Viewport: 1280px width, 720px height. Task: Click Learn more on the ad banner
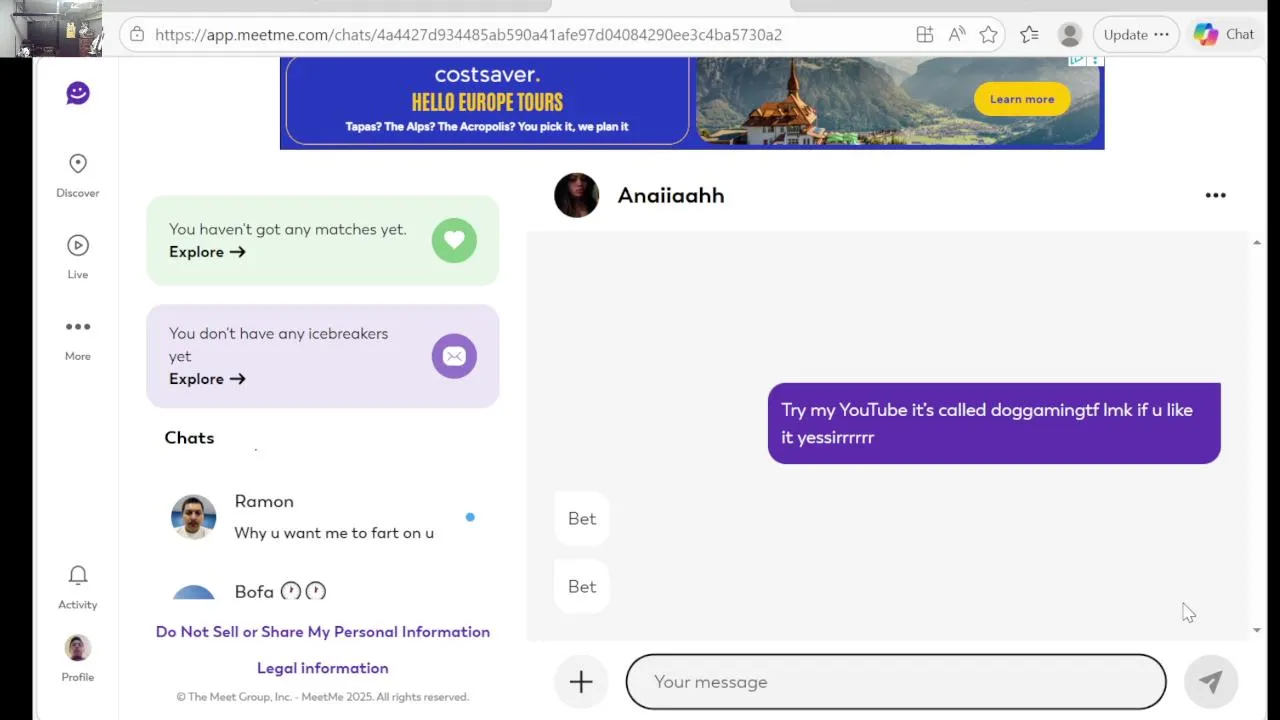[x=1022, y=99]
